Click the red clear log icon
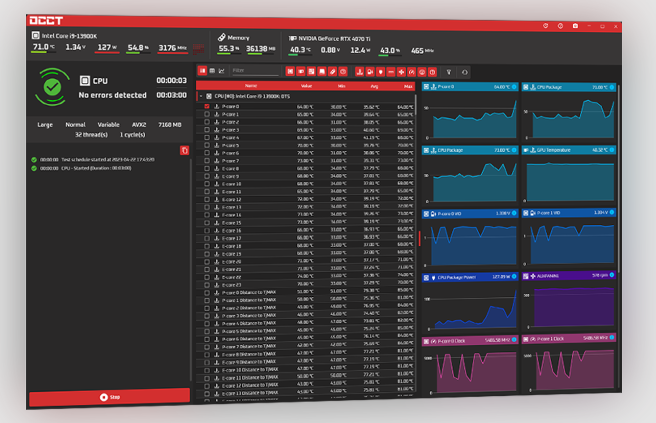 point(183,150)
